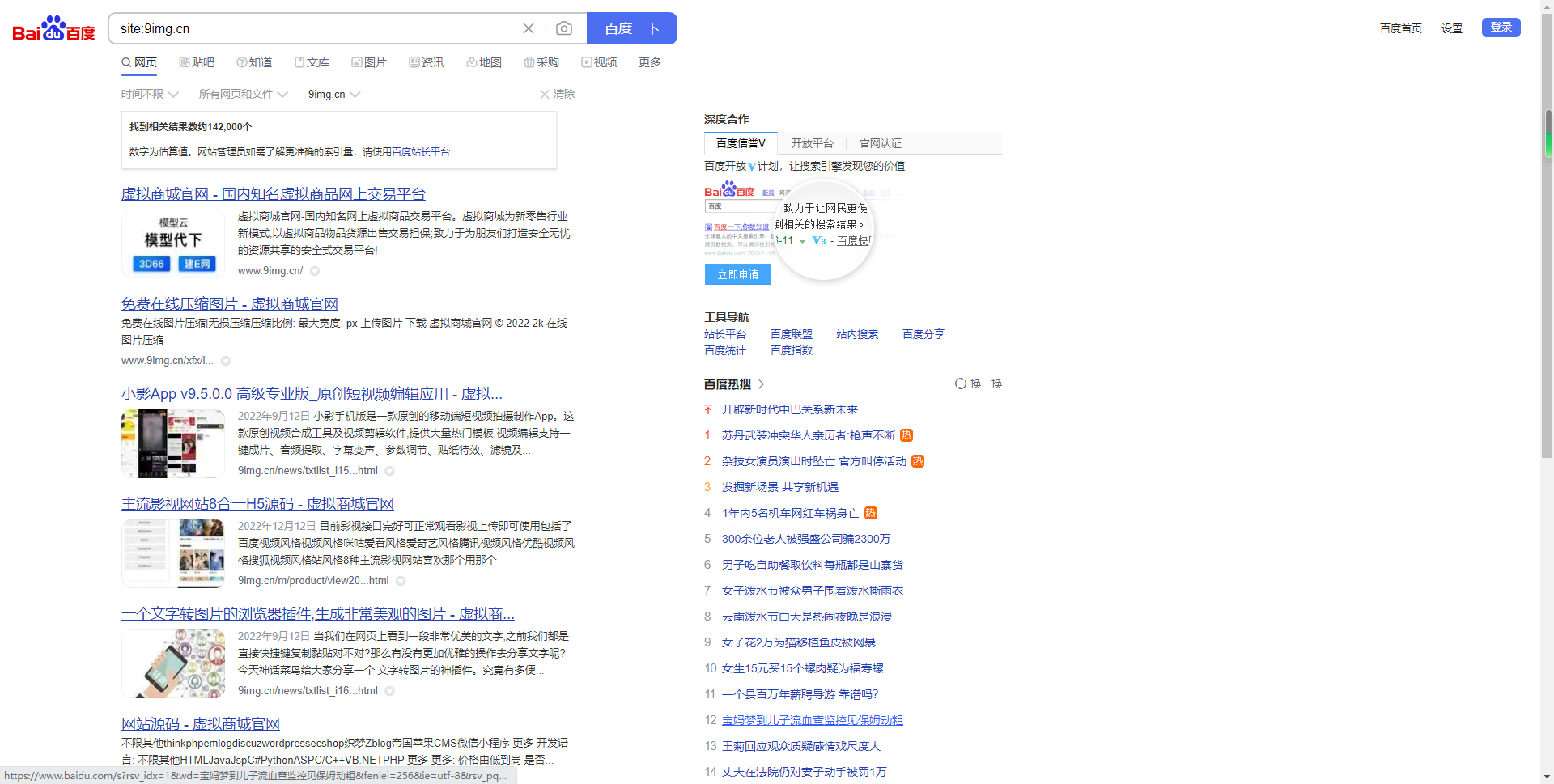
Task: Click the 文字转图片 result thumbnail
Action: [173, 663]
